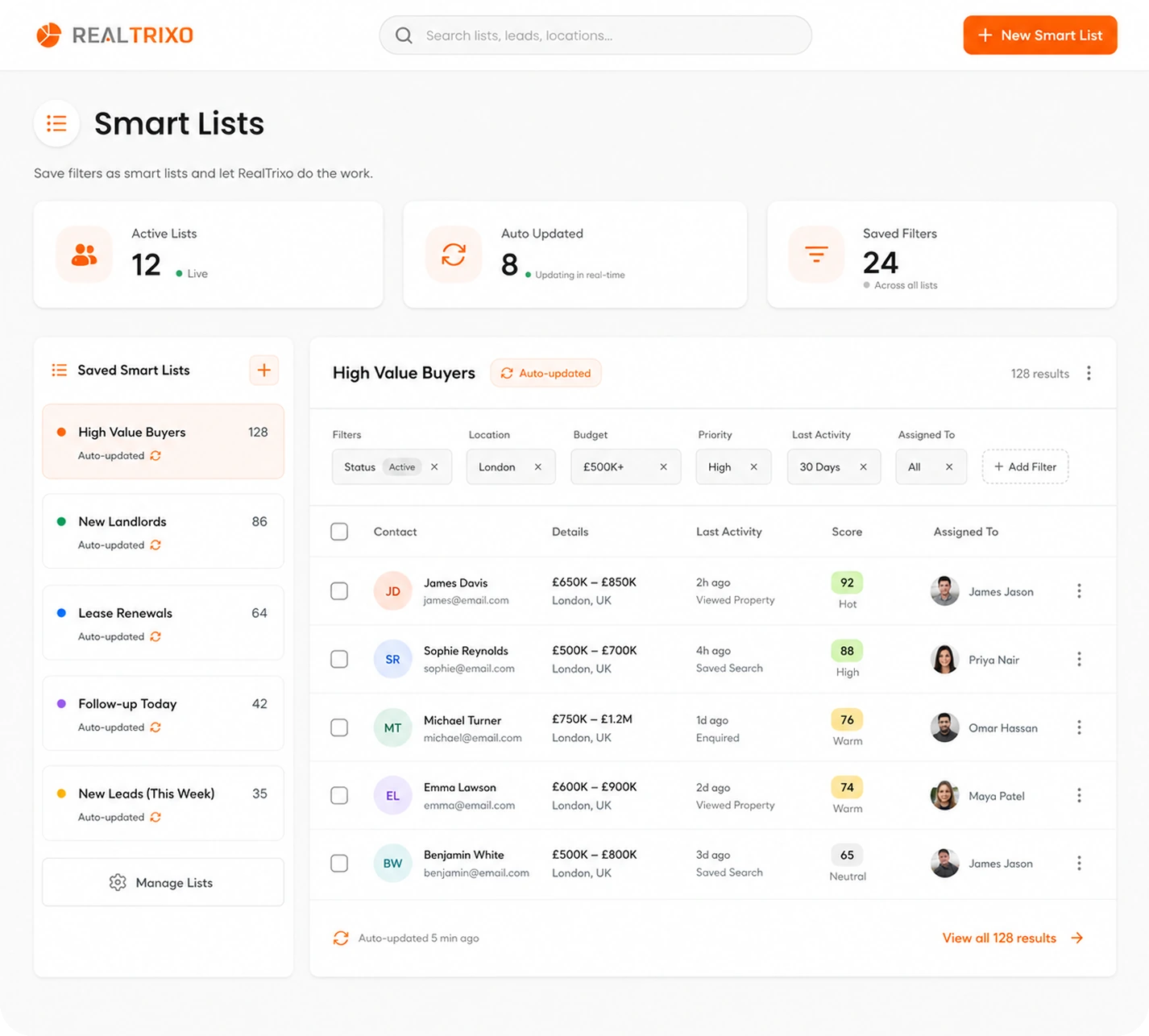Screen dimensions: 1149x1036
Task: Click the search magnifier icon
Action: click(404, 35)
